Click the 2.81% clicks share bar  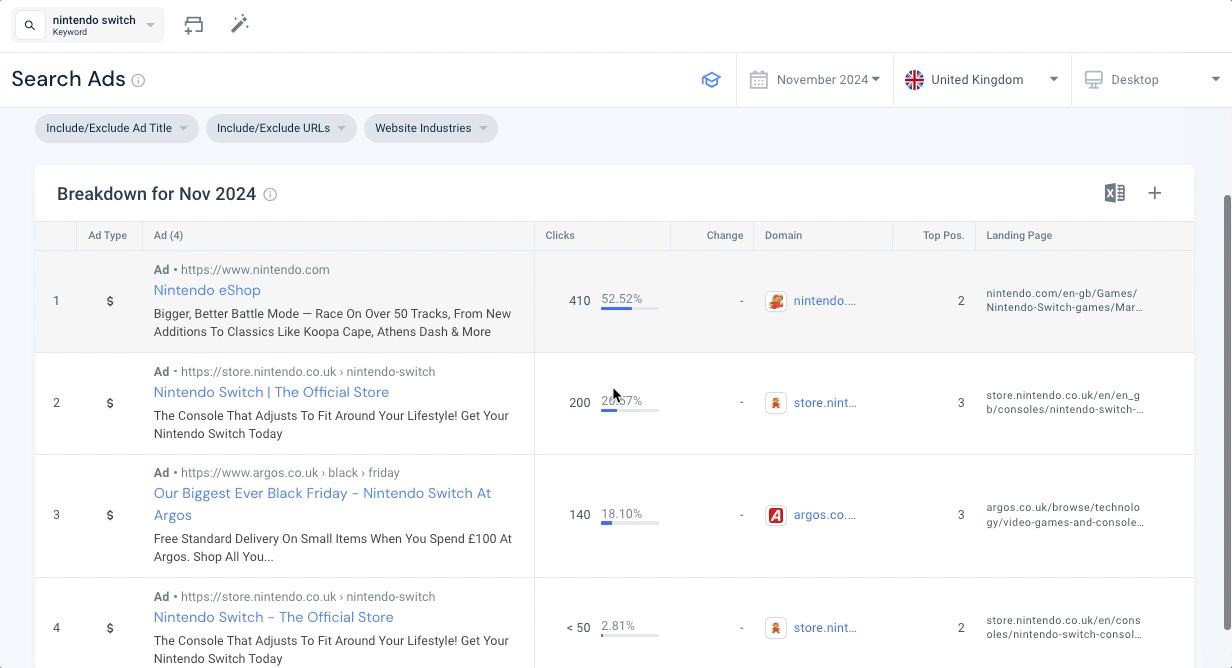coord(630,635)
